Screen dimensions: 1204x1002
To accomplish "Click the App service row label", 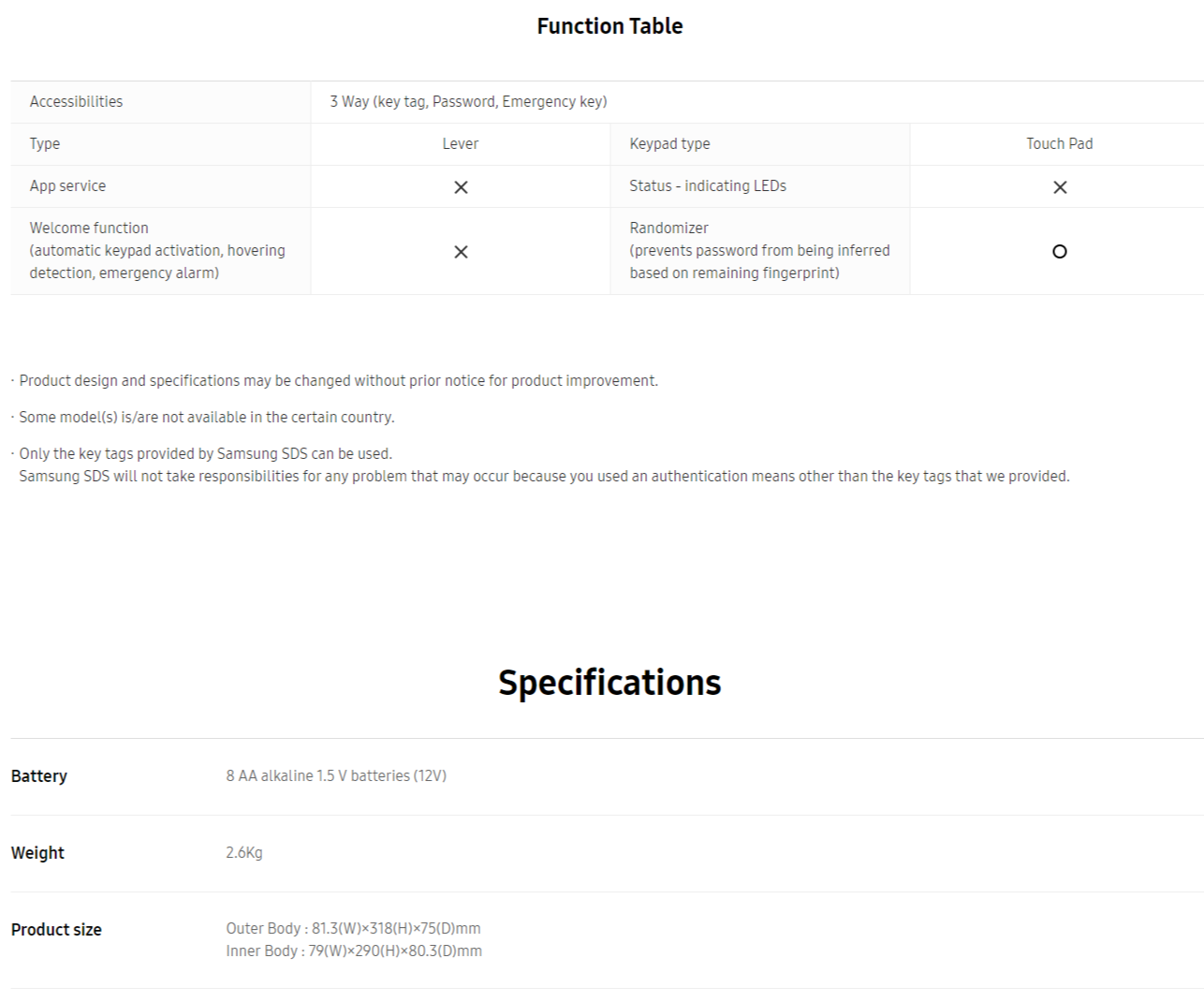I will [x=67, y=185].
